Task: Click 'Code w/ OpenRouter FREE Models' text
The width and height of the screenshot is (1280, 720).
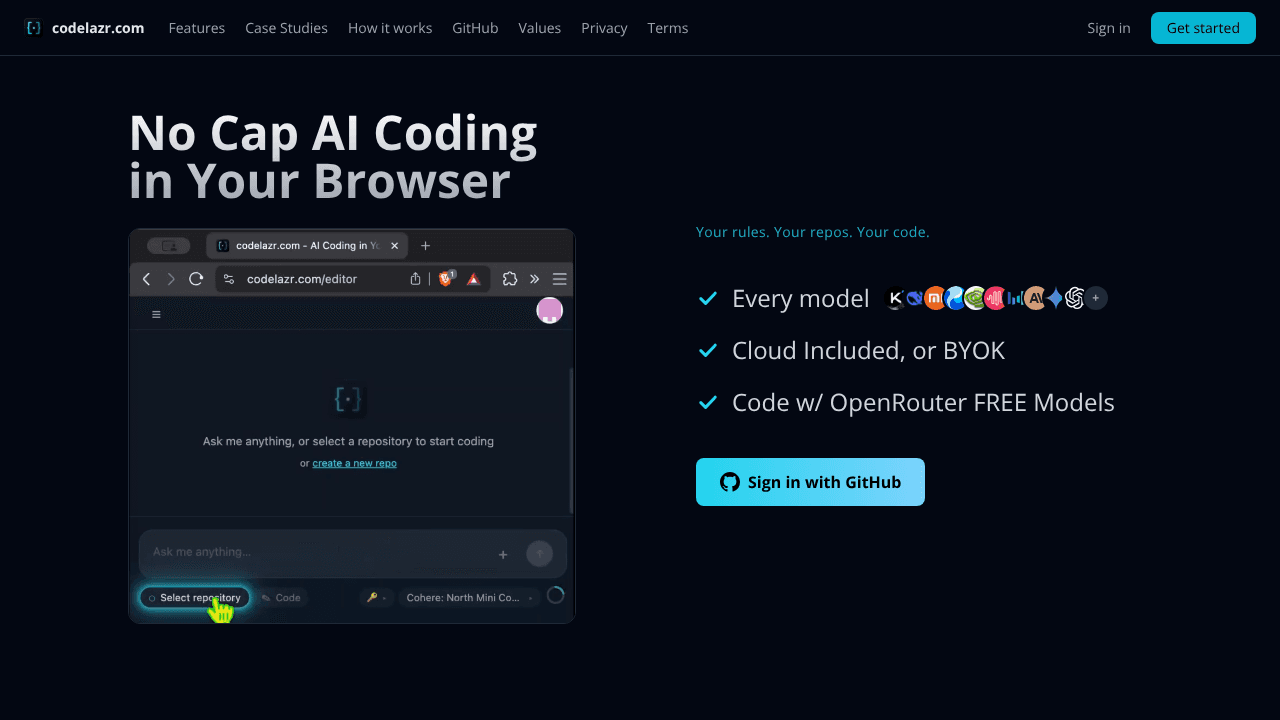Action: click(x=923, y=402)
